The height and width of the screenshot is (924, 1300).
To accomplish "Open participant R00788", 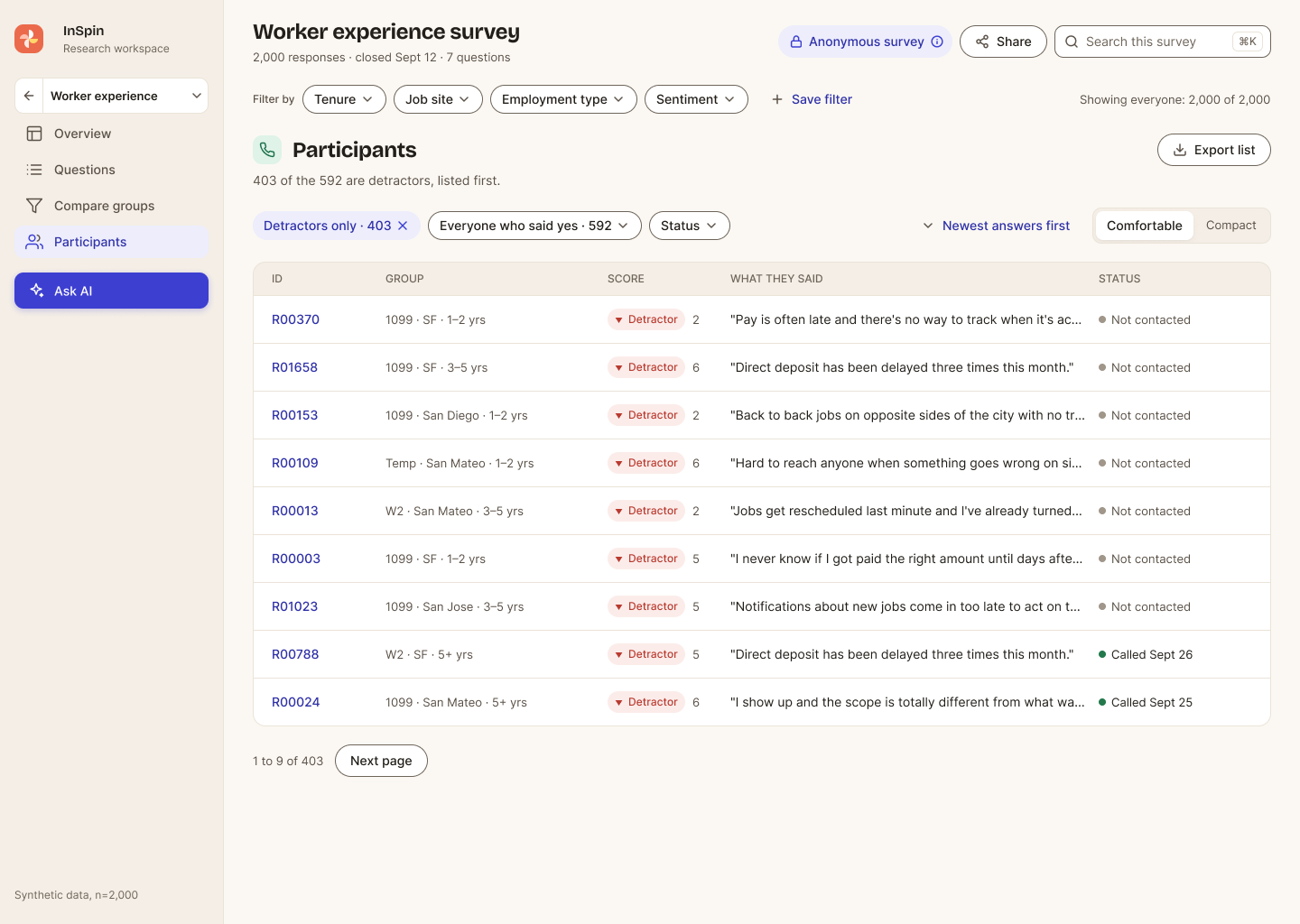I will coord(295,654).
